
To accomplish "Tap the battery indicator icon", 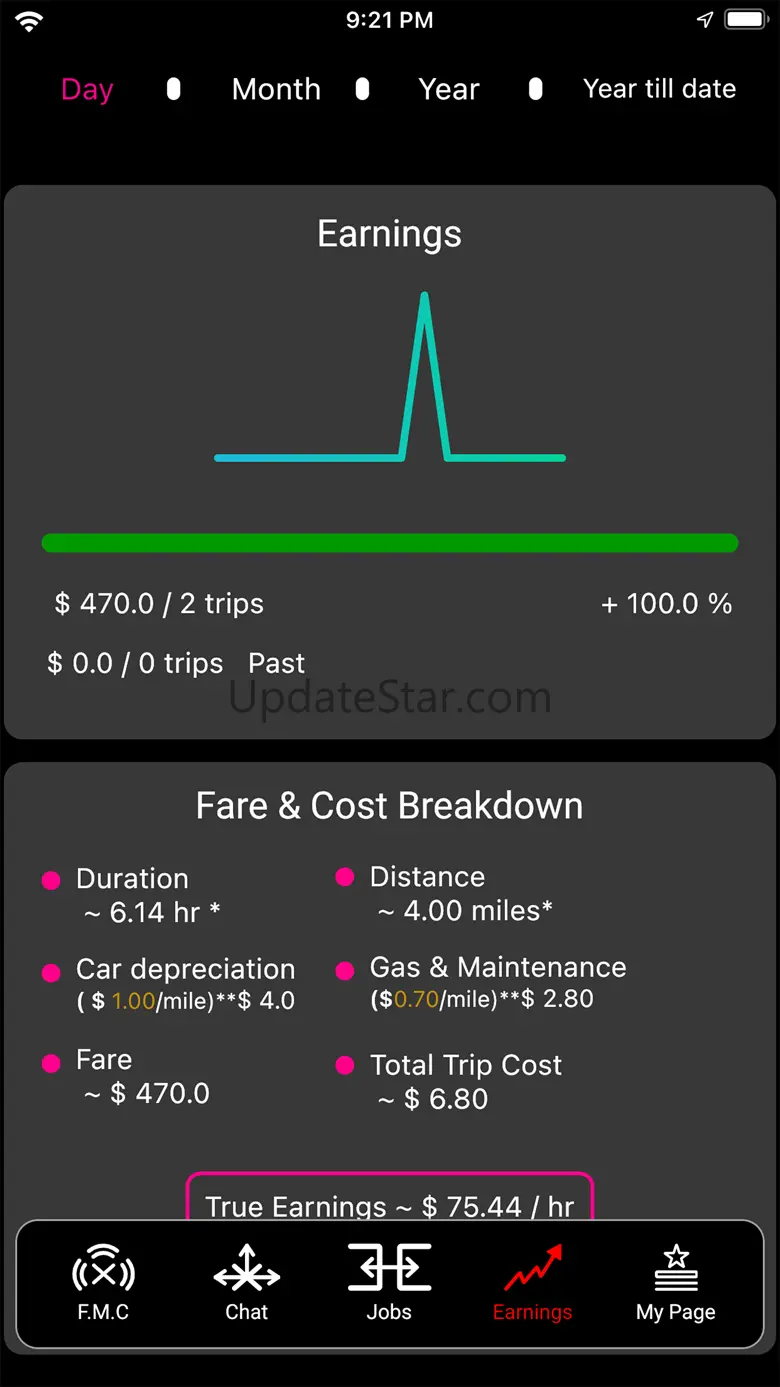I will tap(745, 20).
